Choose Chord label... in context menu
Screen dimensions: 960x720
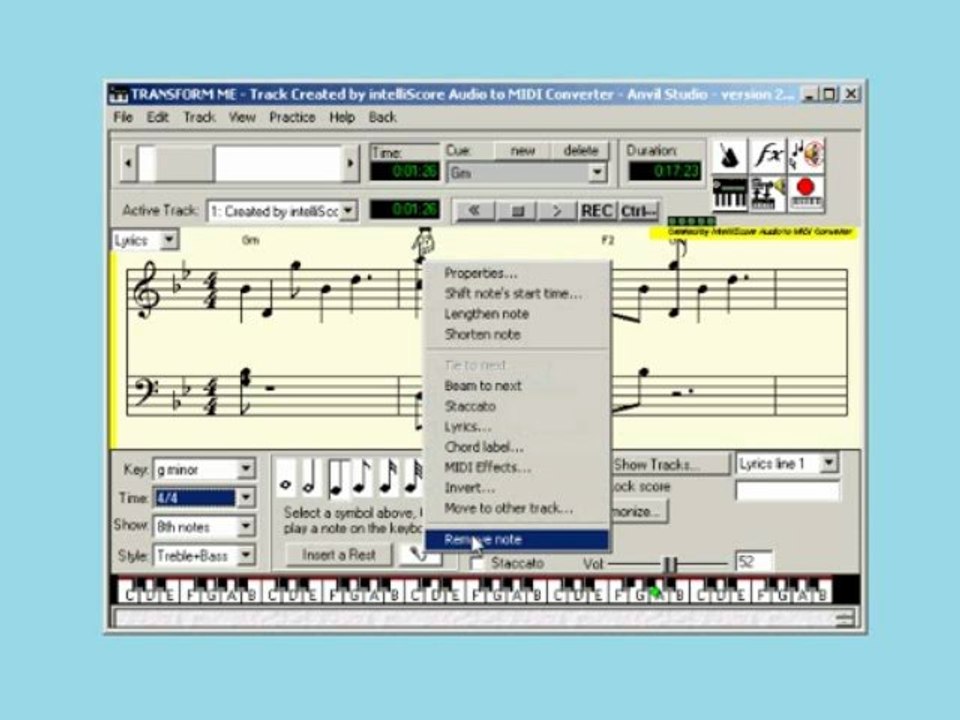pyautogui.click(x=517, y=447)
